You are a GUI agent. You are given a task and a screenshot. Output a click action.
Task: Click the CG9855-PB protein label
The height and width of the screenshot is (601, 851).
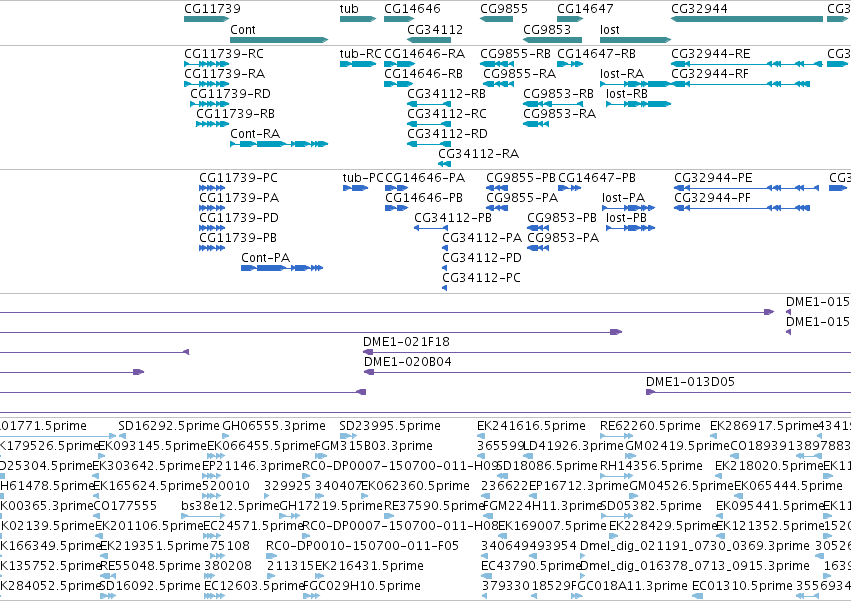tap(521, 178)
